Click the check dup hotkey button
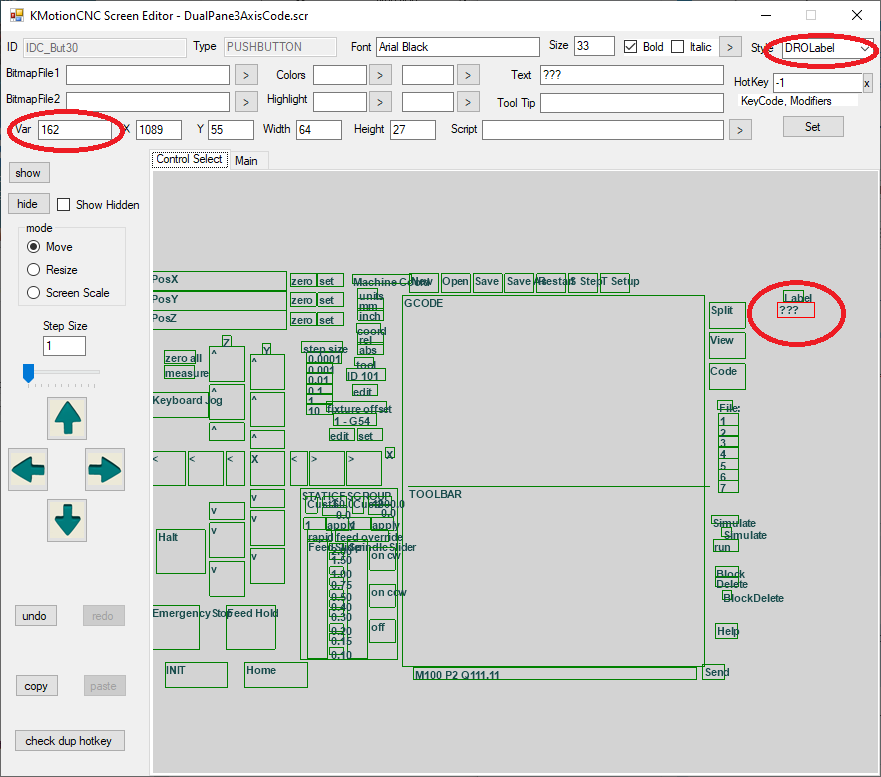Screen dimensions: 881x777 69,741
